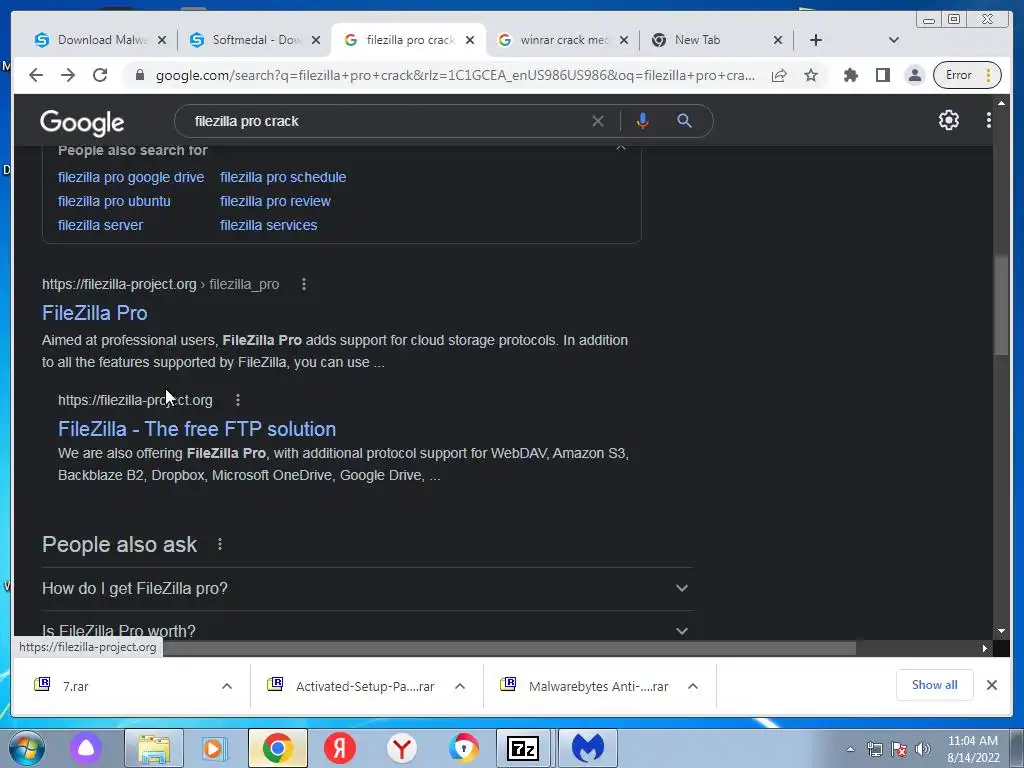Click the scroll right arrow of the page
Screen dimensions: 1024x768
tap(985, 648)
